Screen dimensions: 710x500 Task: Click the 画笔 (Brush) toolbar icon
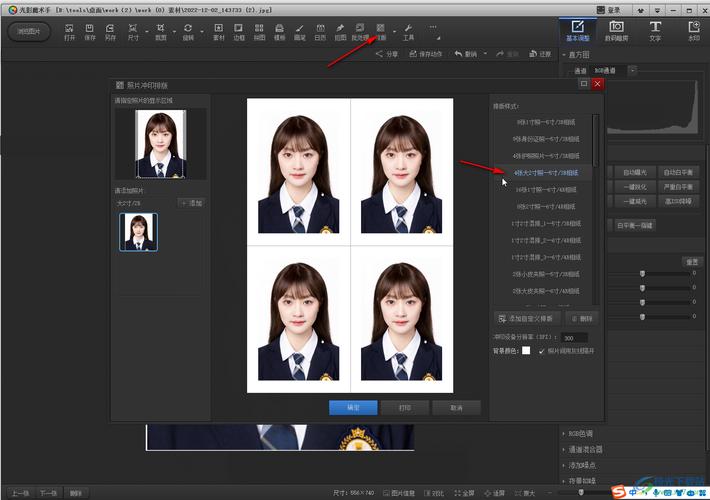299,31
